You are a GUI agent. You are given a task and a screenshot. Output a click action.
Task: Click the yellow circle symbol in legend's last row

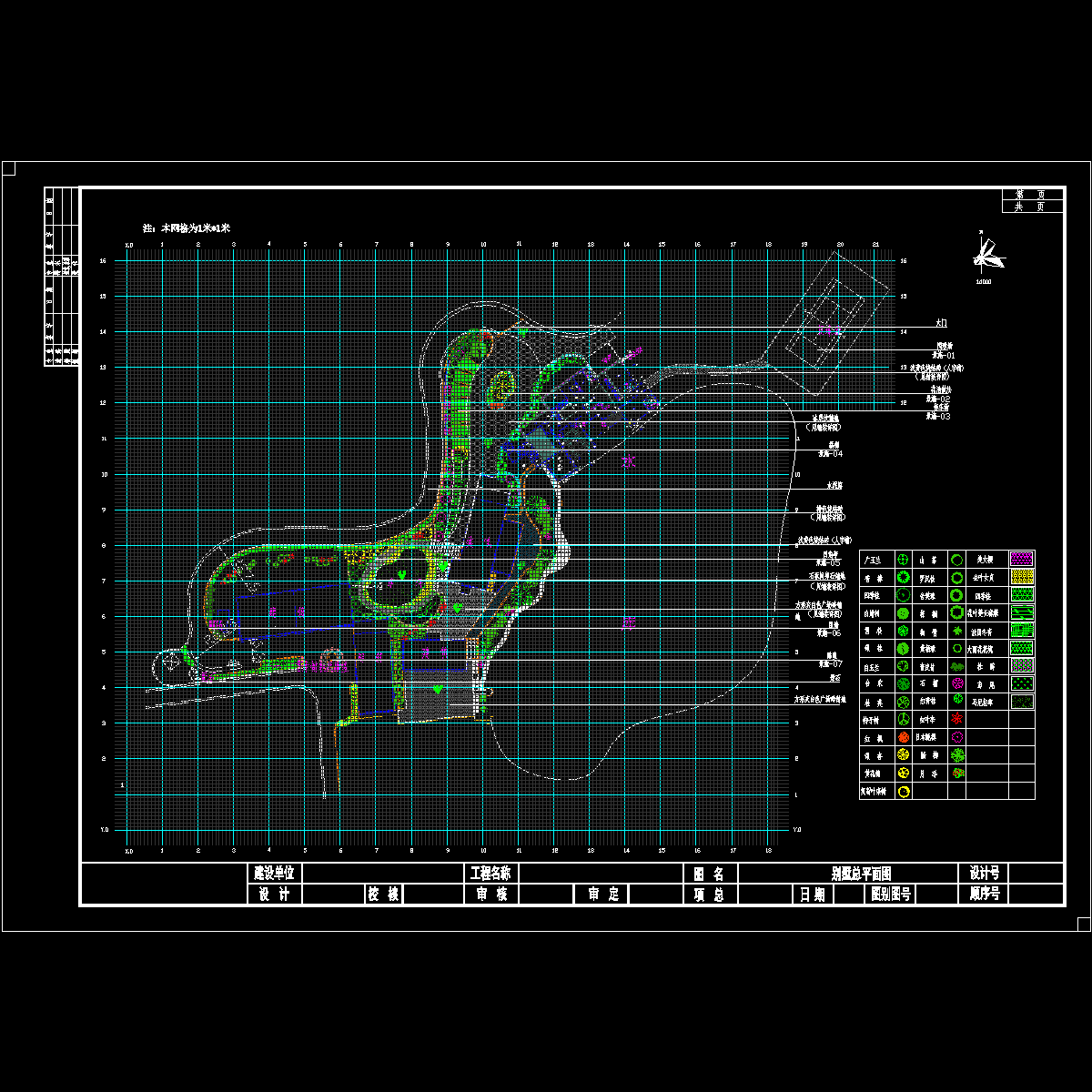904,792
